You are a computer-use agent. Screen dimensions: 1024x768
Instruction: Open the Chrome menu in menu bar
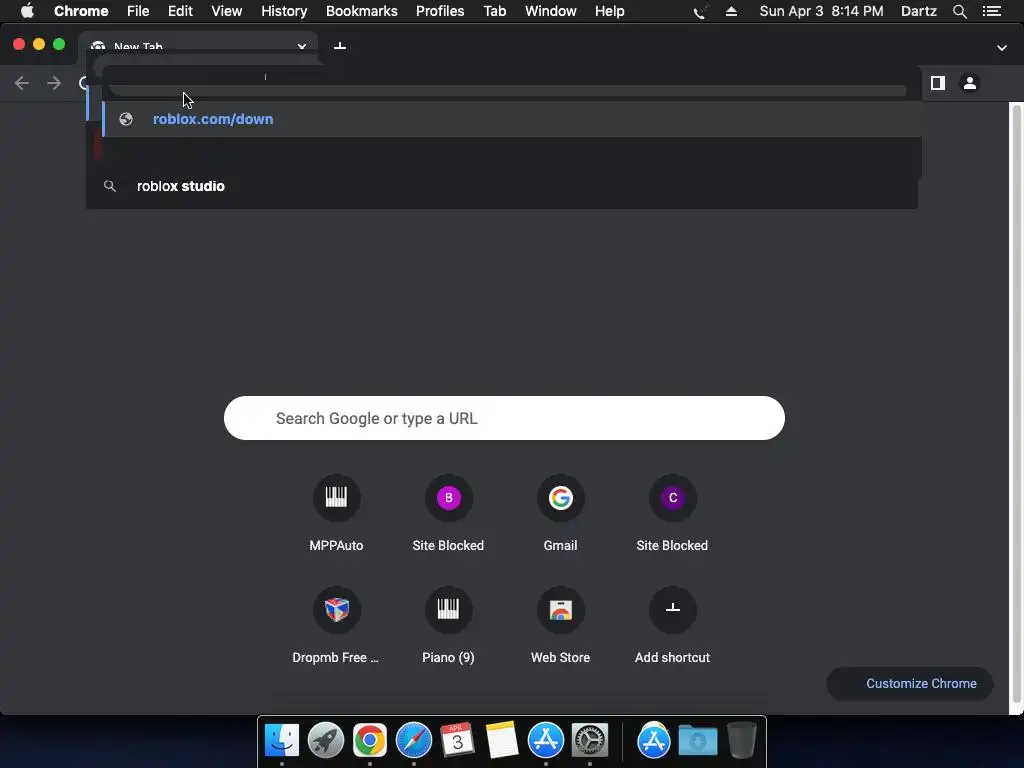(81, 11)
